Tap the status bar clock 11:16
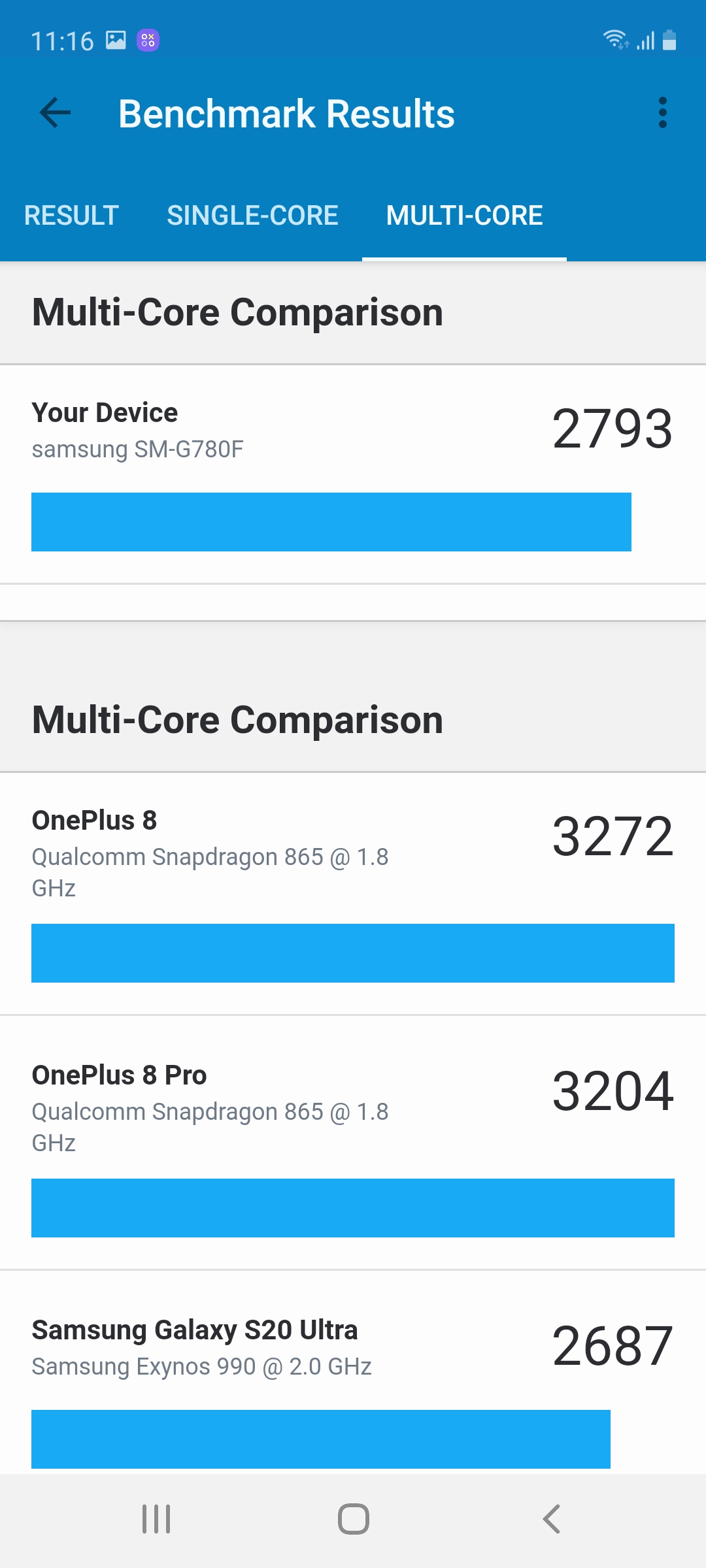 point(63,41)
